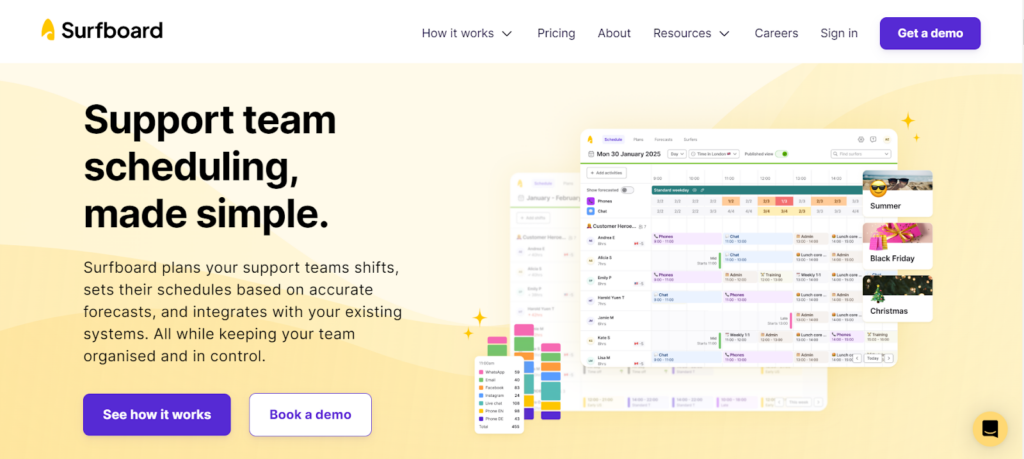Viewport: 1024px width, 459px height.
Task: Click the pink WhatsApp legend swatch
Action: tap(481, 372)
